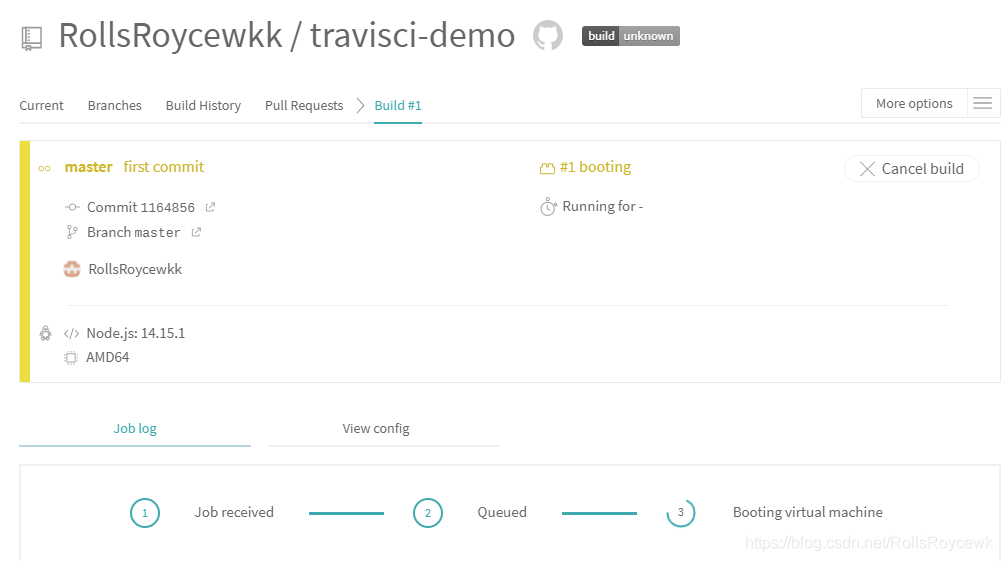This screenshot has height=561, width=1002.
Task: Open the GitHub repository octocat icon
Action: [548, 35]
